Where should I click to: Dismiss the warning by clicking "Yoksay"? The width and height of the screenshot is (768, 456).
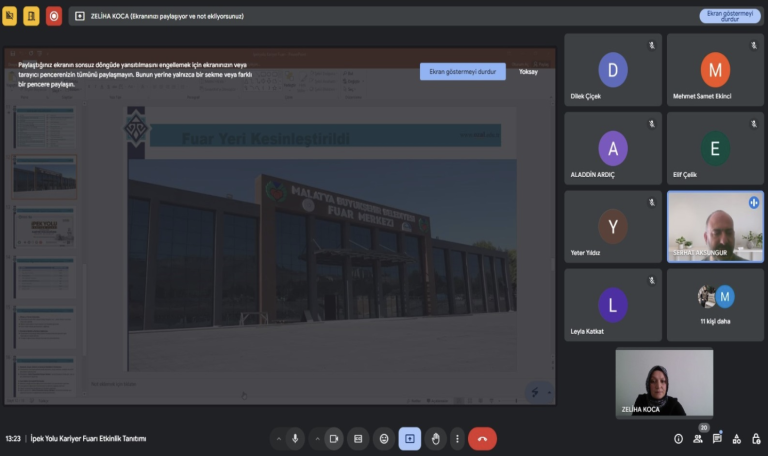(x=528, y=72)
